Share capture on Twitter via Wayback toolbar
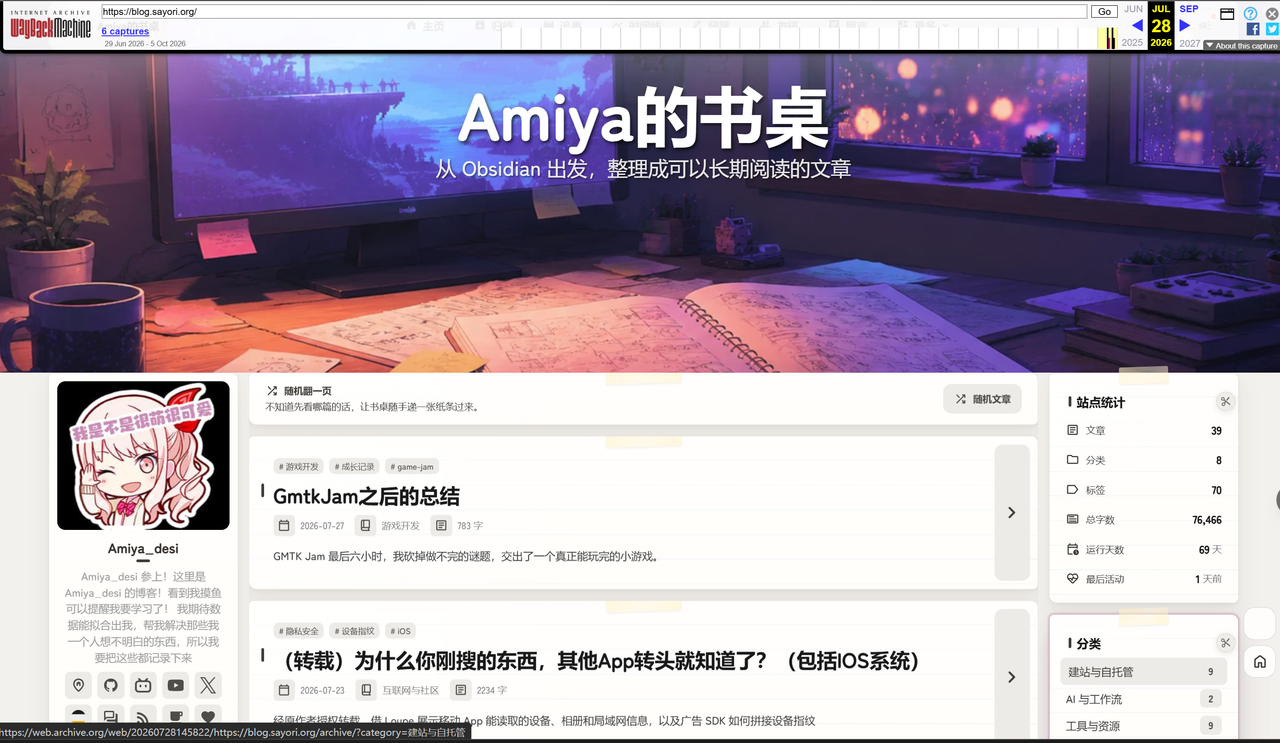The width and height of the screenshot is (1280, 743). point(1272,29)
